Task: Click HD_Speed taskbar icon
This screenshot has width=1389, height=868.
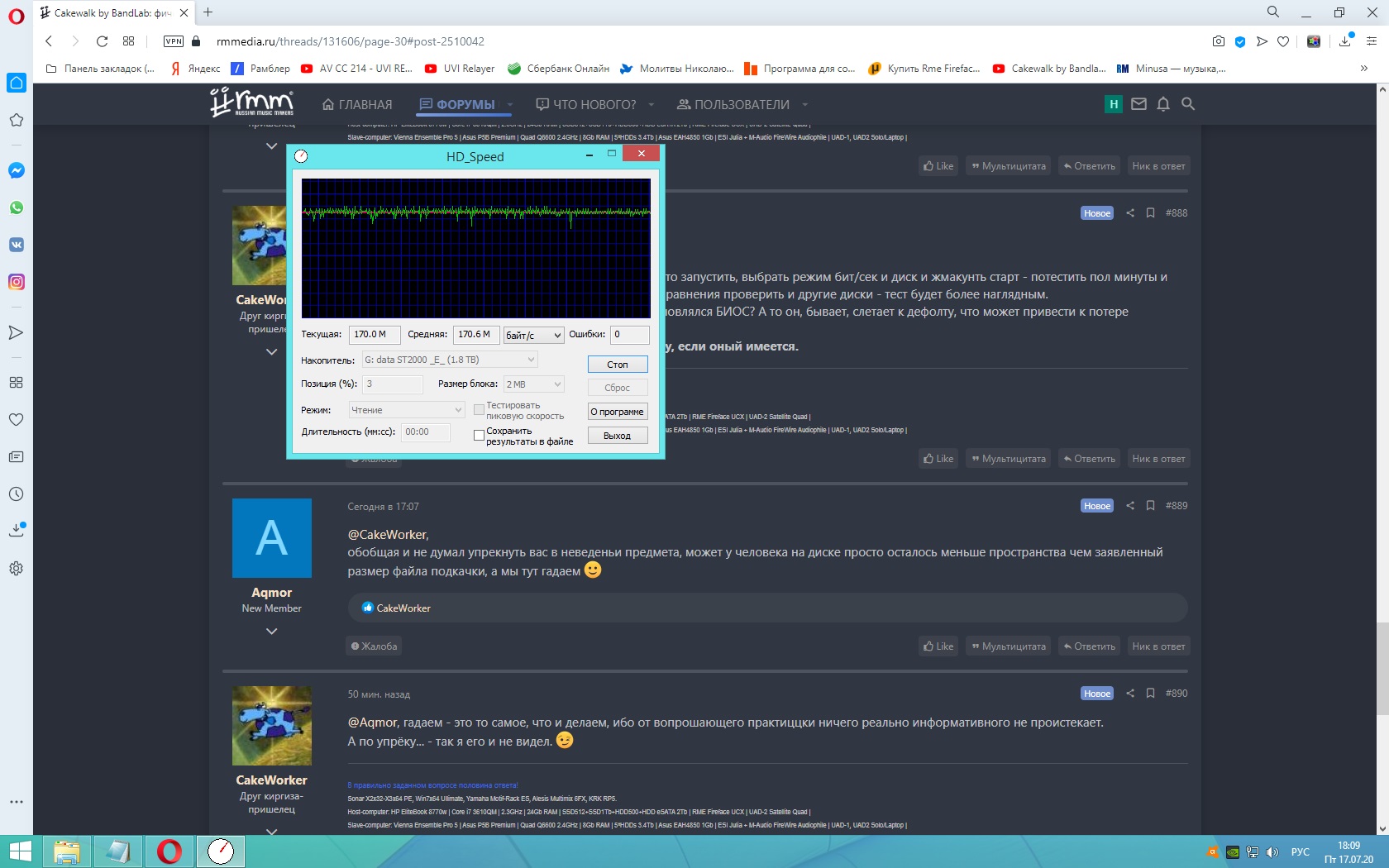Action: [221, 851]
